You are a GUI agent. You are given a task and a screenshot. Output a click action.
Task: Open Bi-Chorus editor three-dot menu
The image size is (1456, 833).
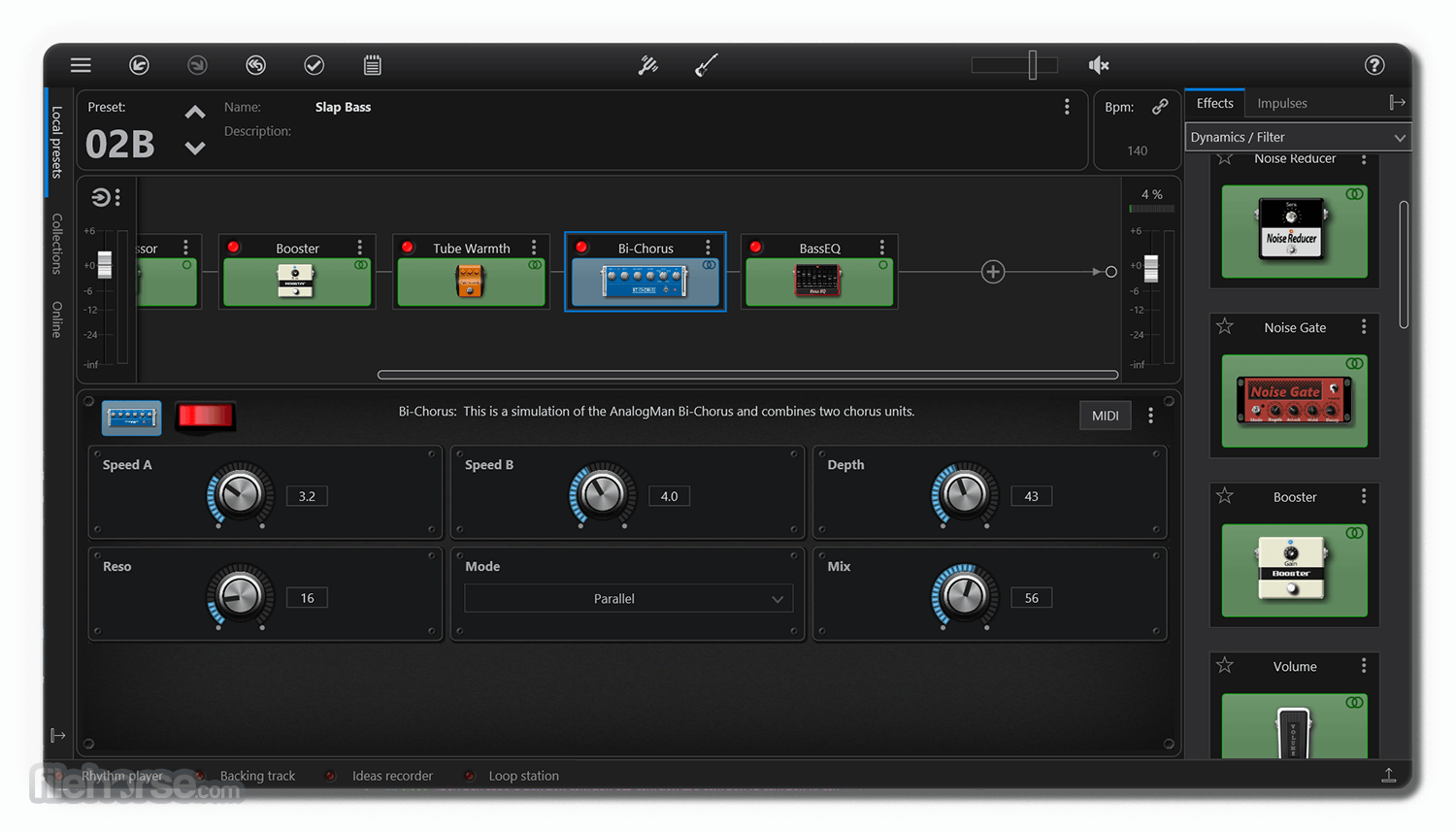pyautogui.click(x=1151, y=416)
